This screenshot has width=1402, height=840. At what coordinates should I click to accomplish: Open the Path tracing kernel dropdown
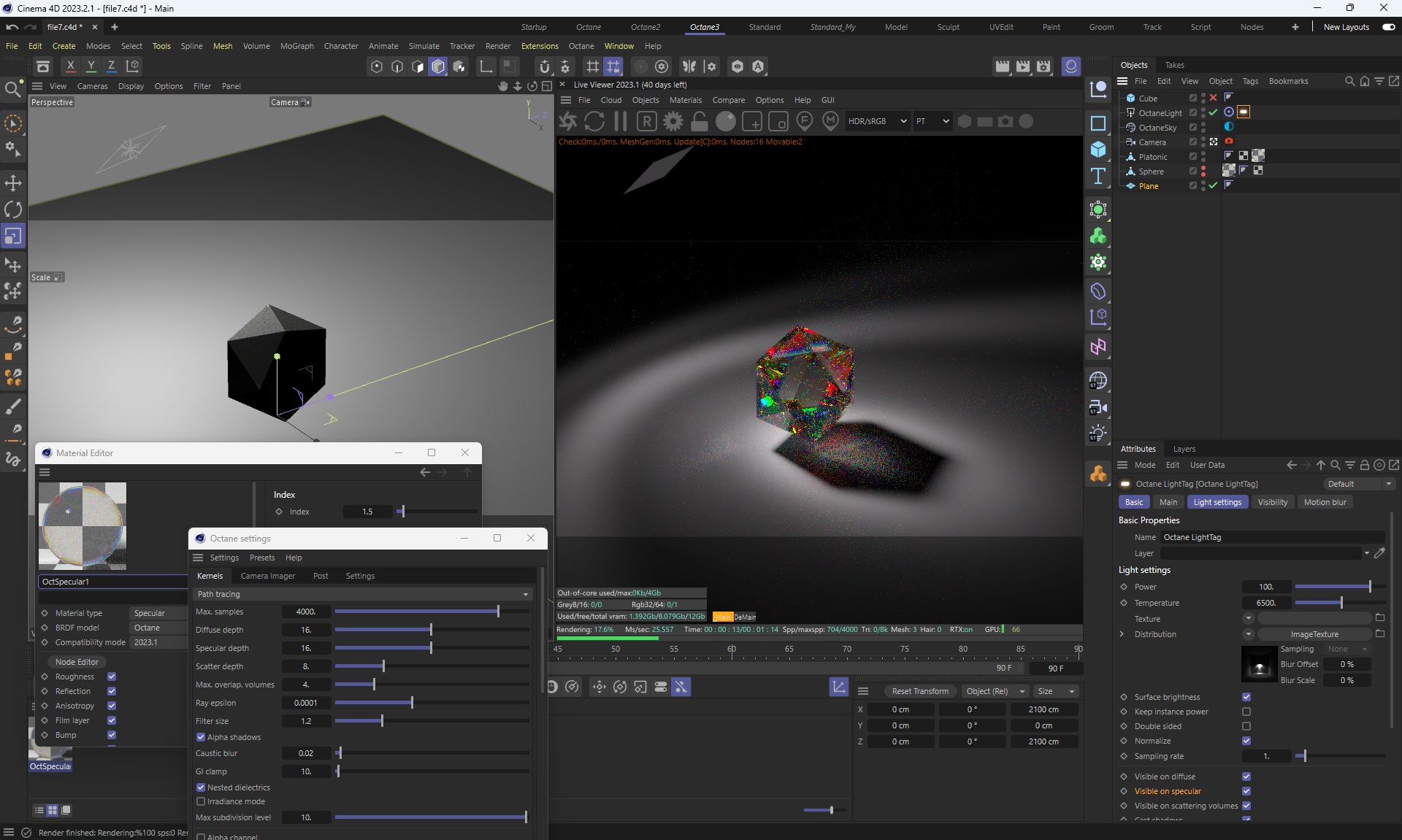[x=363, y=594]
